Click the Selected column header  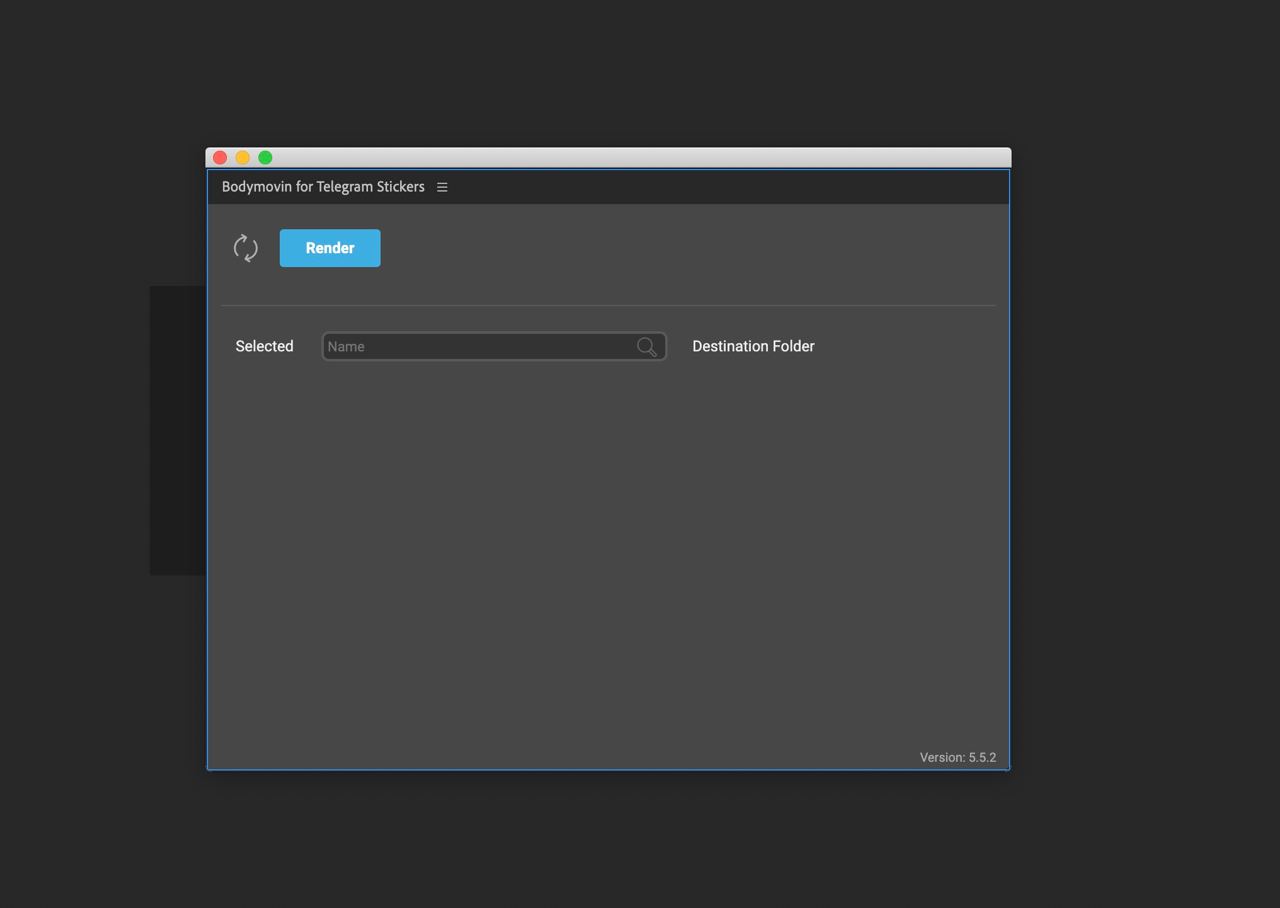point(264,346)
